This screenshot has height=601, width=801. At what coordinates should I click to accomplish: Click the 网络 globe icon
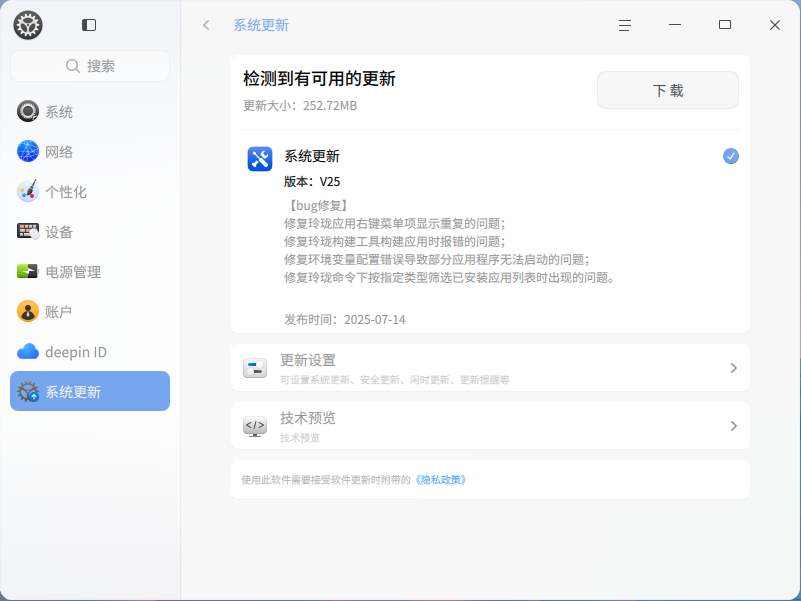pos(28,151)
